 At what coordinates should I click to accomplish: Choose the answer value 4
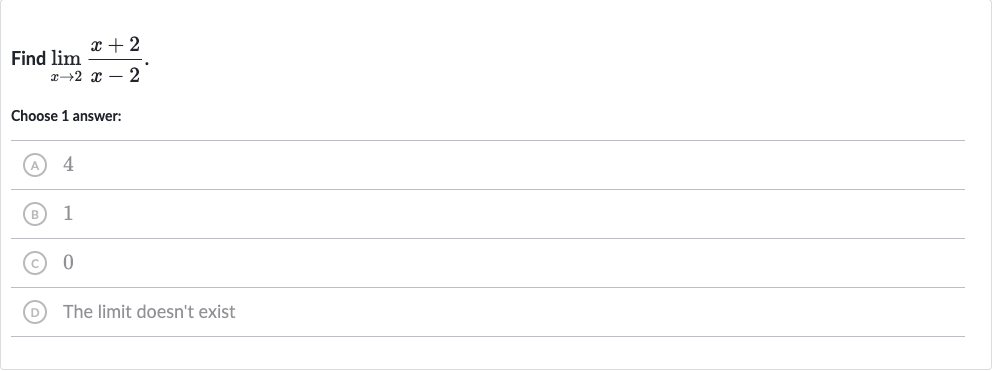pos(68,165)
